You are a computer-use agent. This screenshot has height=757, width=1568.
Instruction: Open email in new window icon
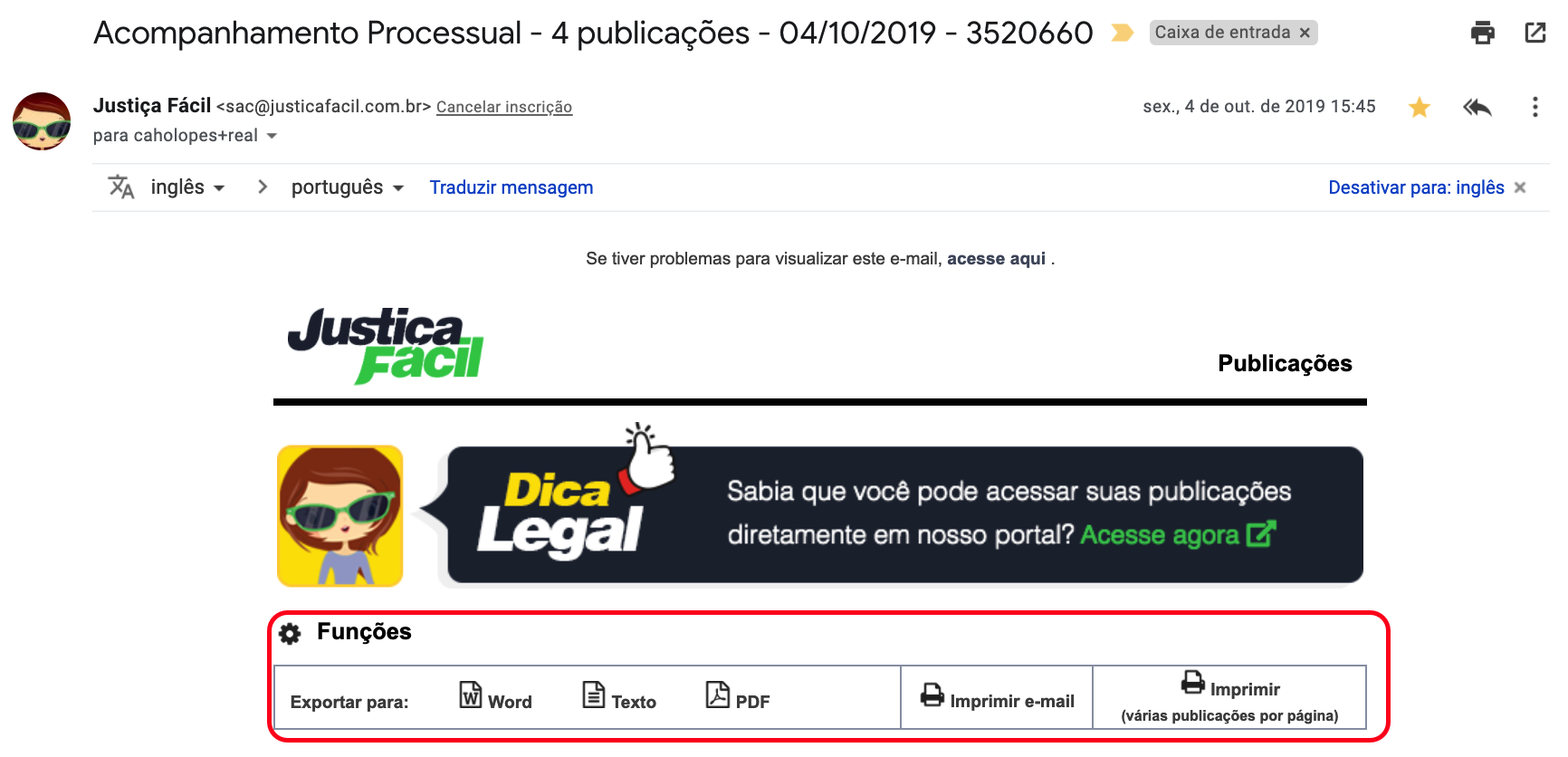point(1535,33)
